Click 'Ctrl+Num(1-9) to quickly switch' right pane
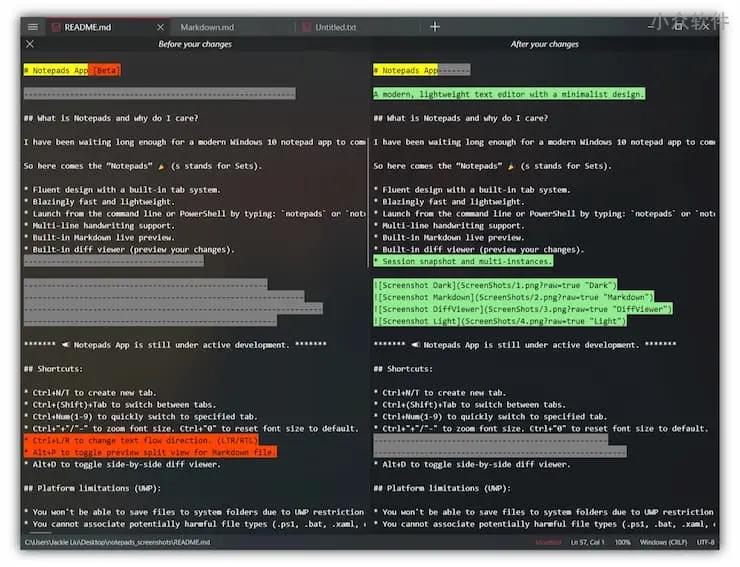740x567 pixels. tap(490, 417)
